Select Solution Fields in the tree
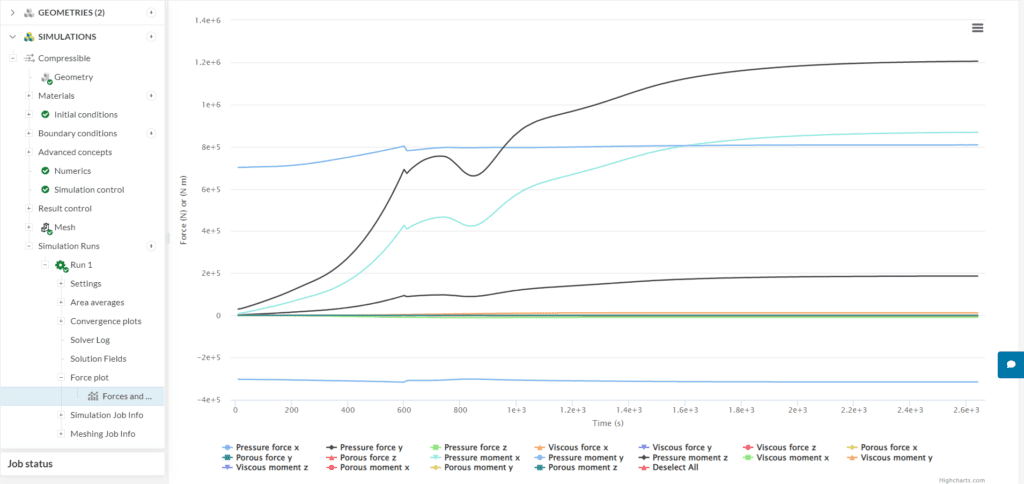 (x=98, y=358)
